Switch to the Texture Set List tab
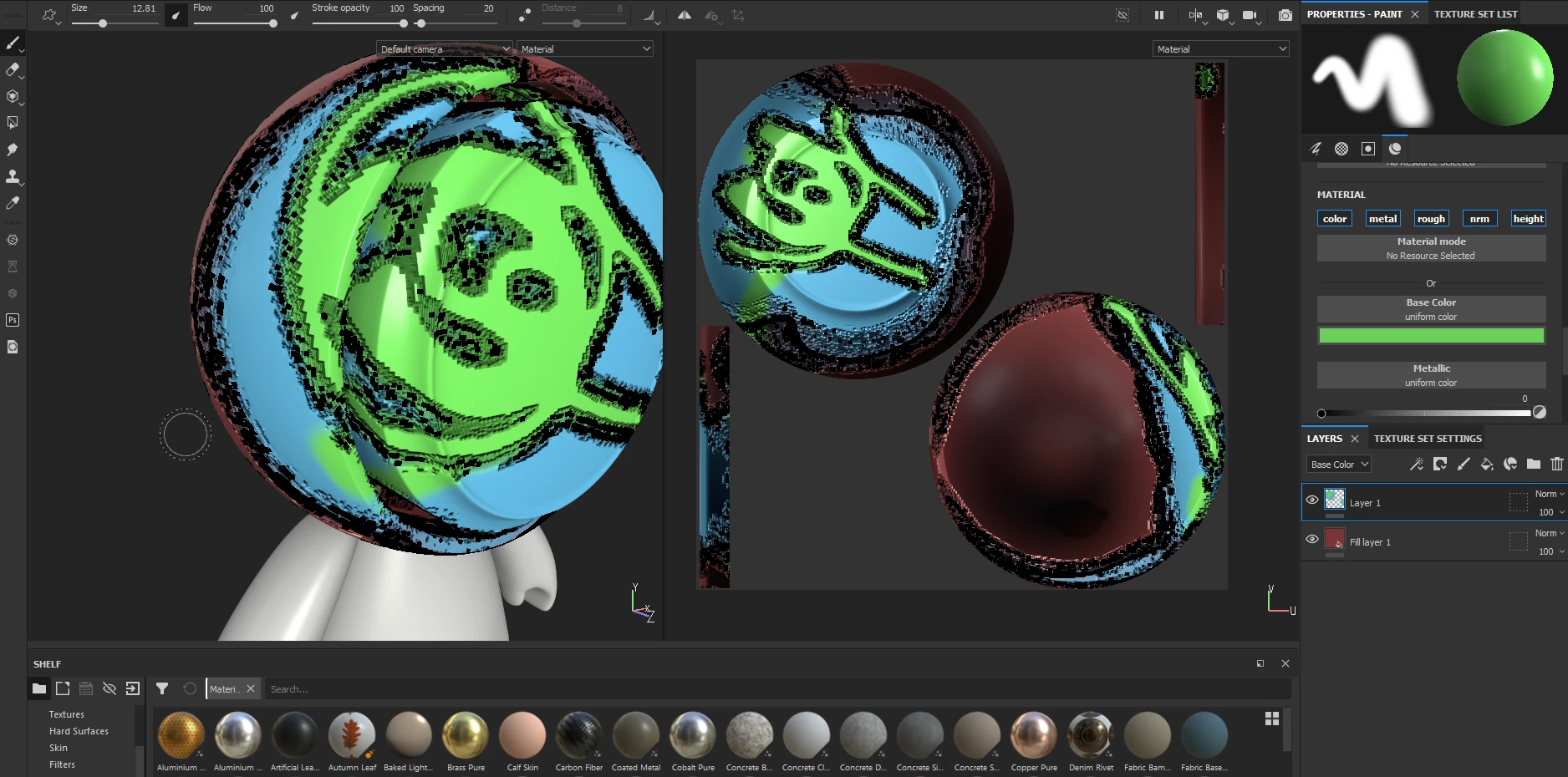The image size is (1568, 777). (1475, 14)
